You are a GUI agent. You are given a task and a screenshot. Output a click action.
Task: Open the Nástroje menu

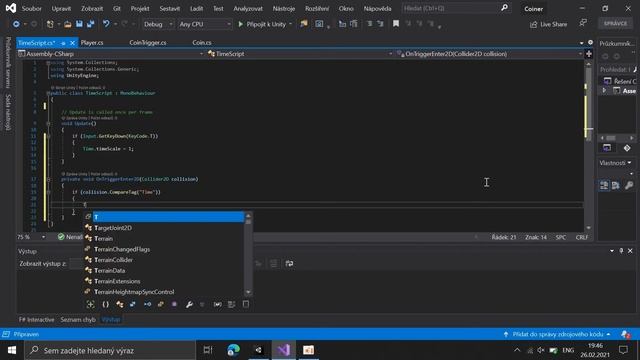[284, 8]
